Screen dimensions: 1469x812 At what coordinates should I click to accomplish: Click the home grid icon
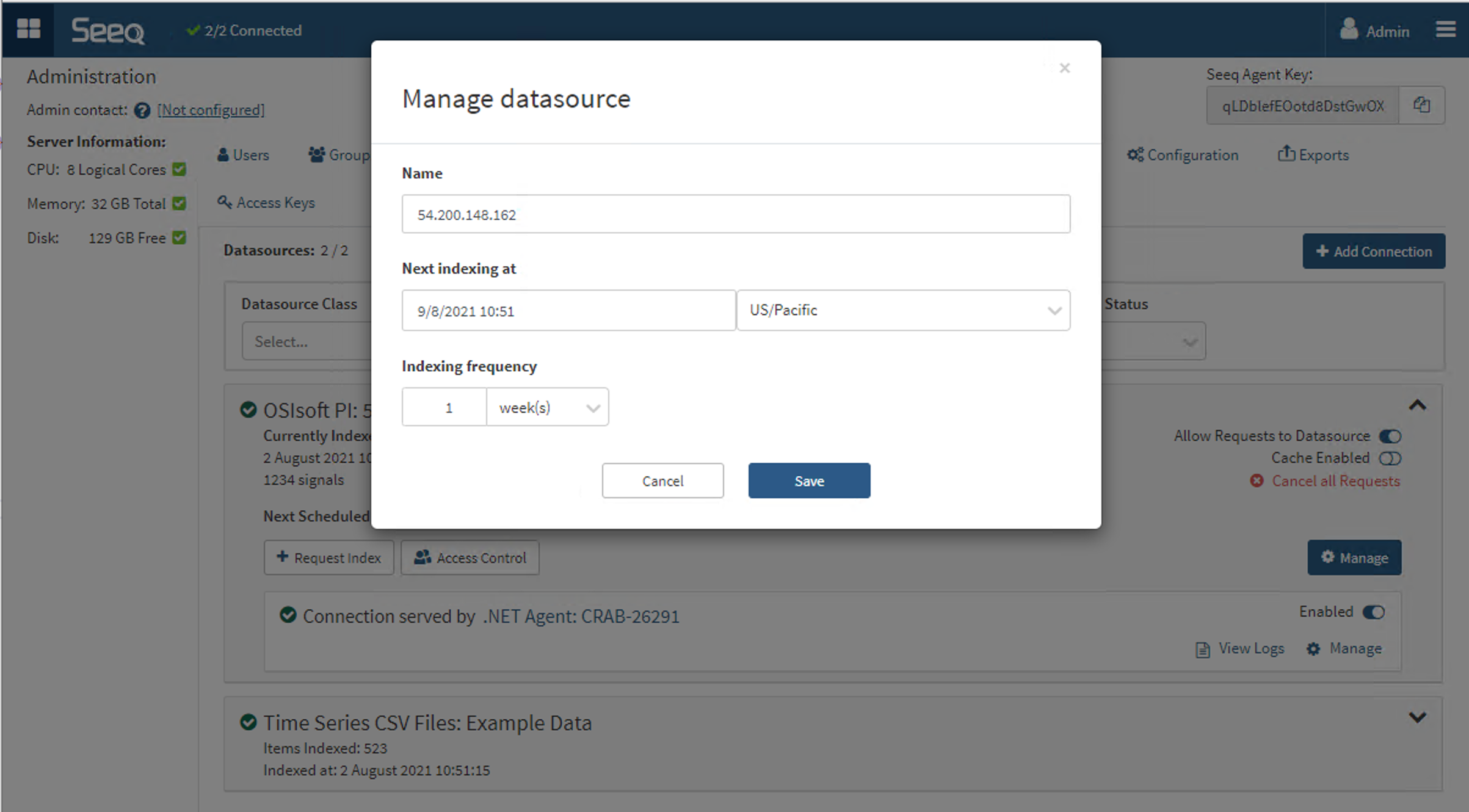pyautogui.click(x=28, y=29)
